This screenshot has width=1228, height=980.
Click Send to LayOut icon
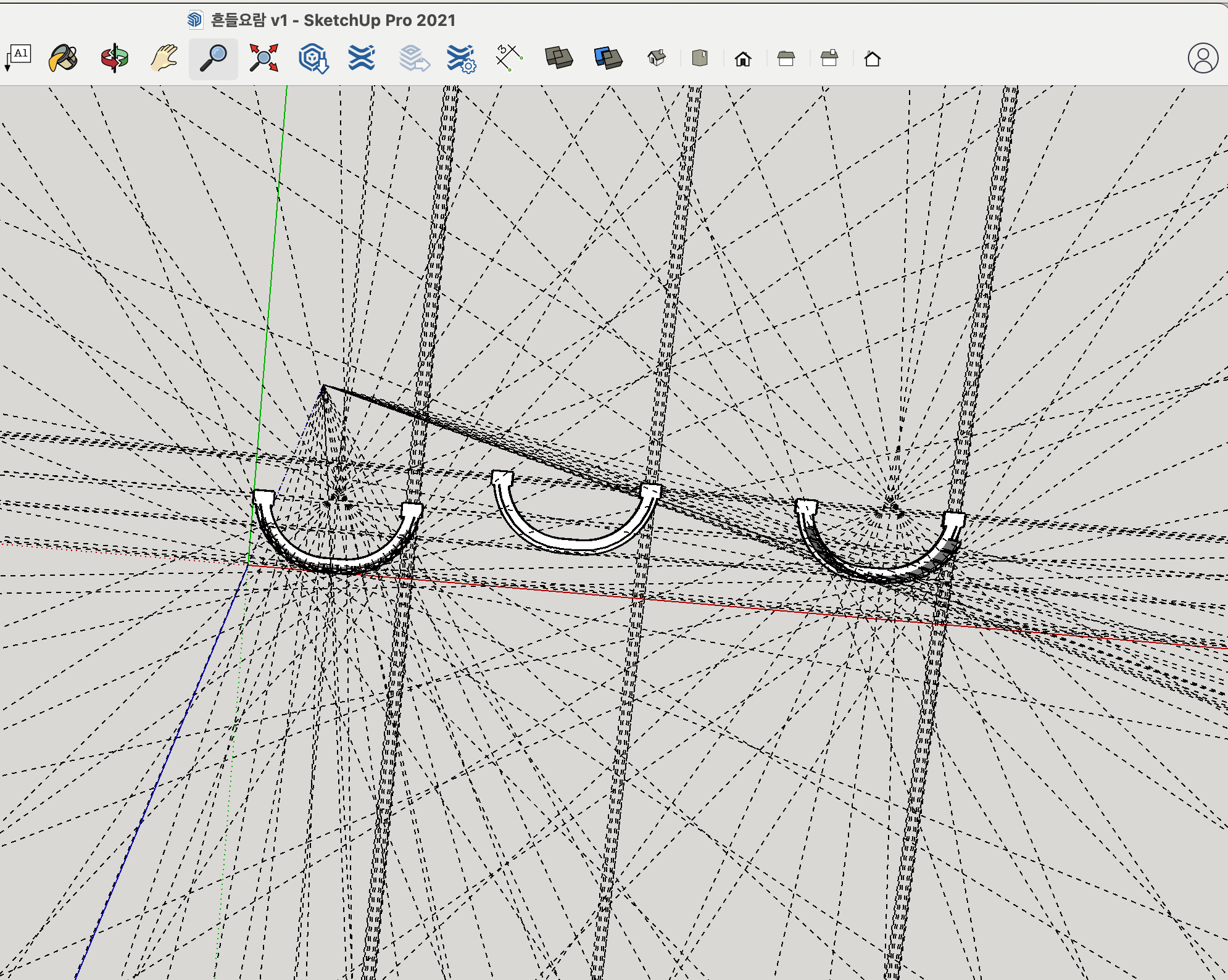coord(413,59)
